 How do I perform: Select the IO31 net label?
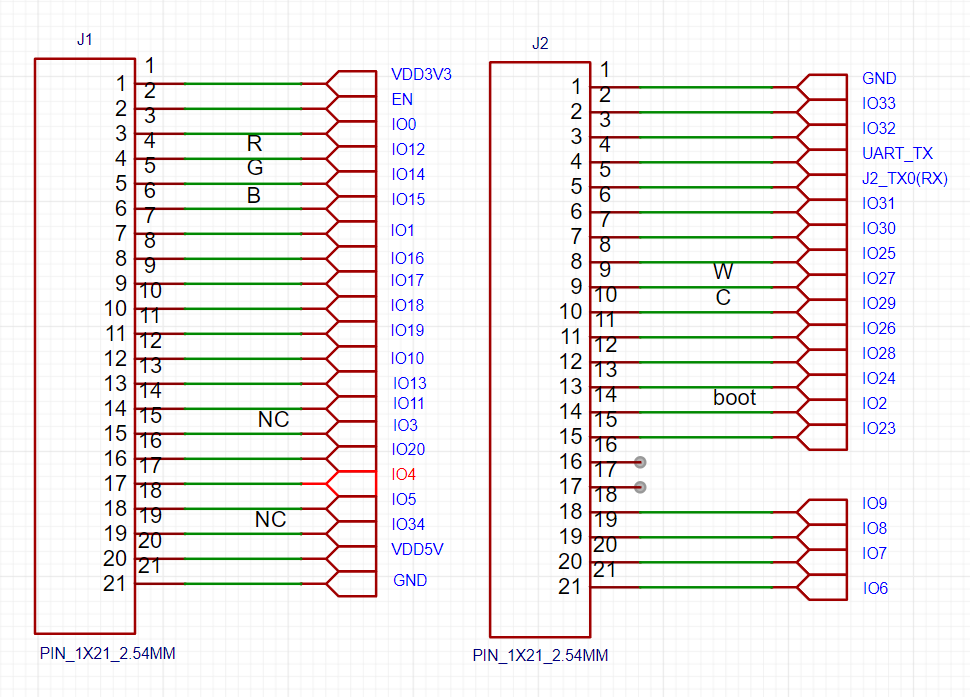(878, 203)
